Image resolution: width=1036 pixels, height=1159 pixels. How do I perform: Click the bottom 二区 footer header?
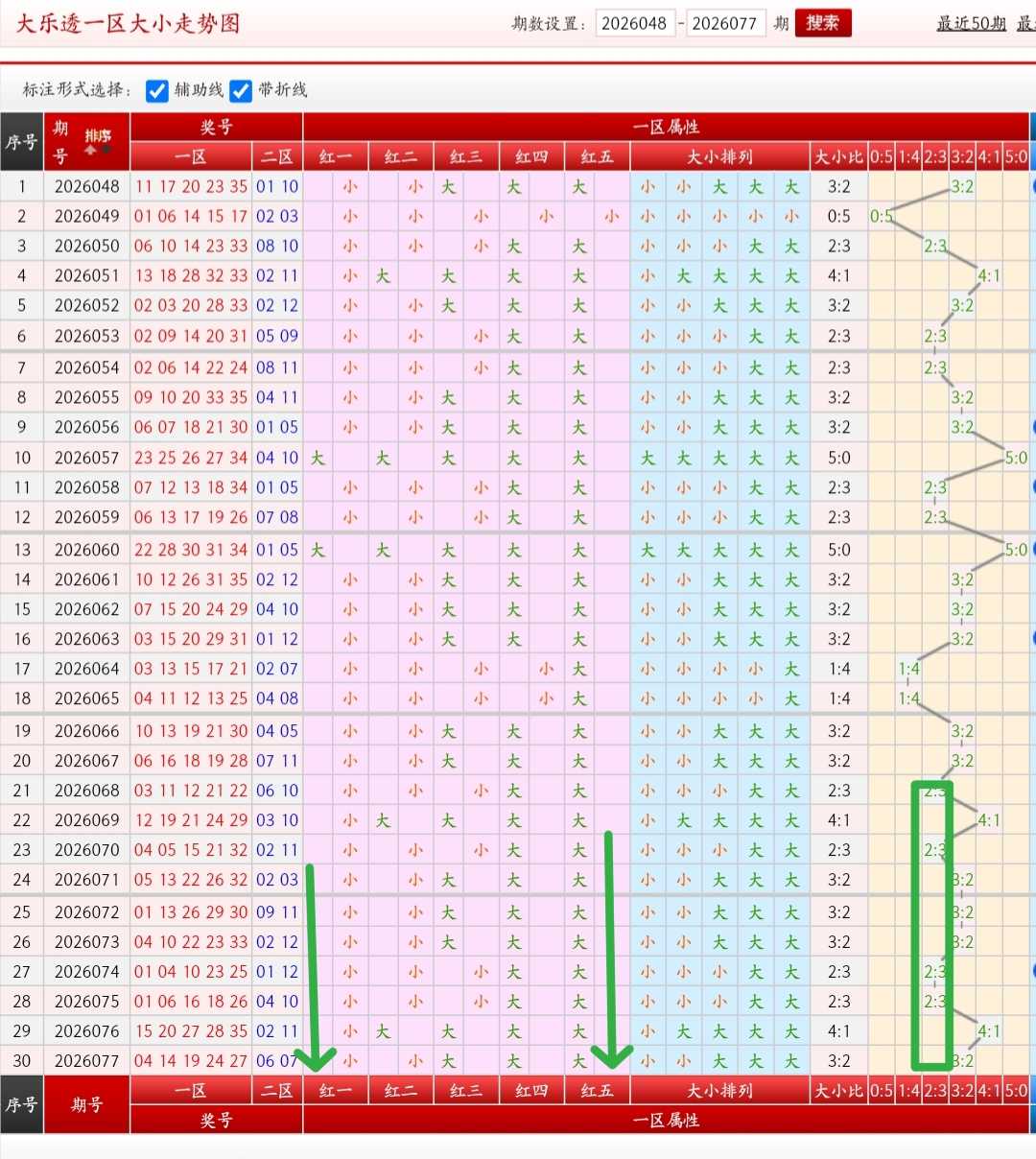[x=277, y=1090]
